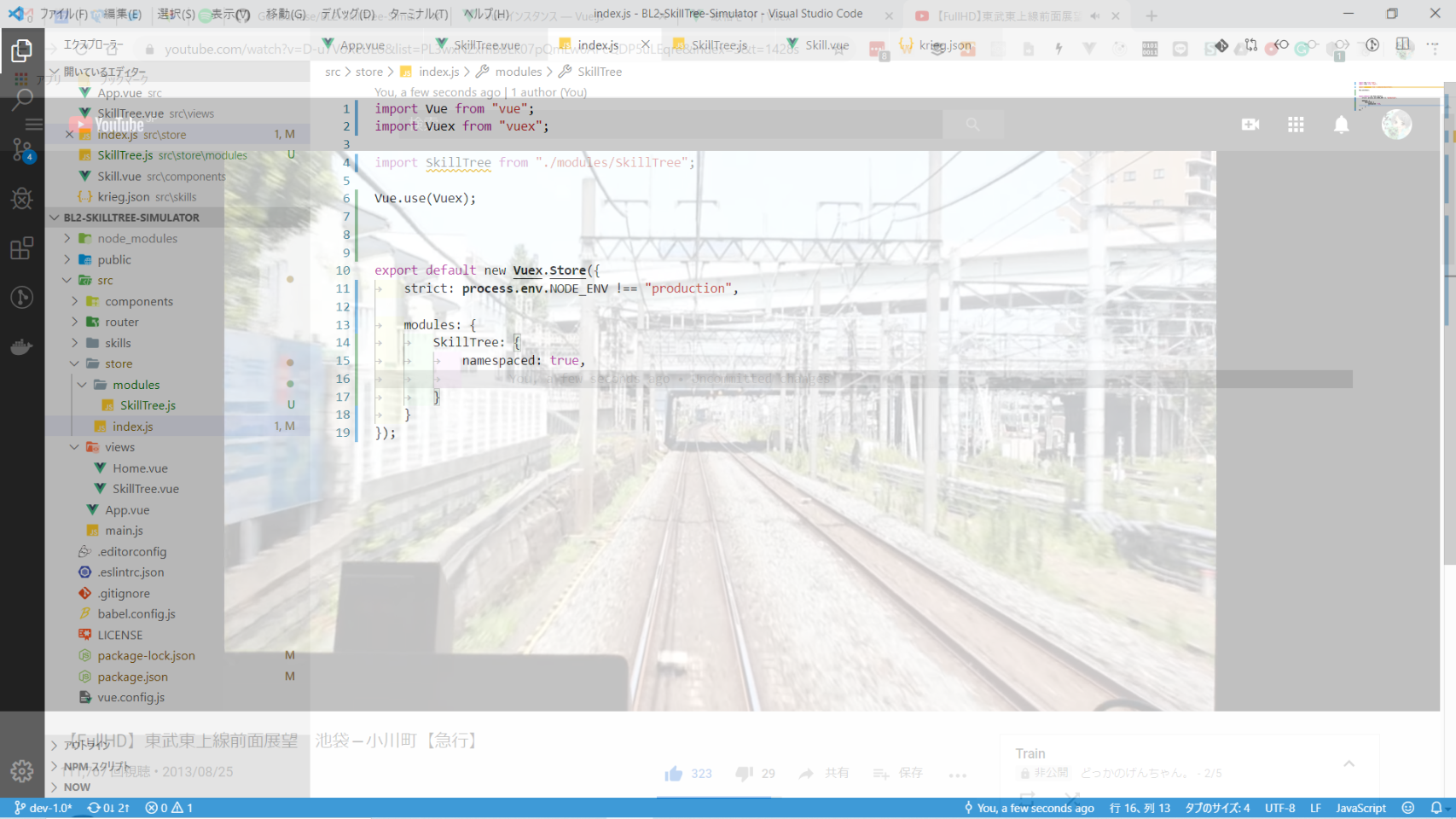Expand the NPM スクリプト section
Image resolution: width=1456 pixels, height=819 pixels.
click(x=94, y=766)
